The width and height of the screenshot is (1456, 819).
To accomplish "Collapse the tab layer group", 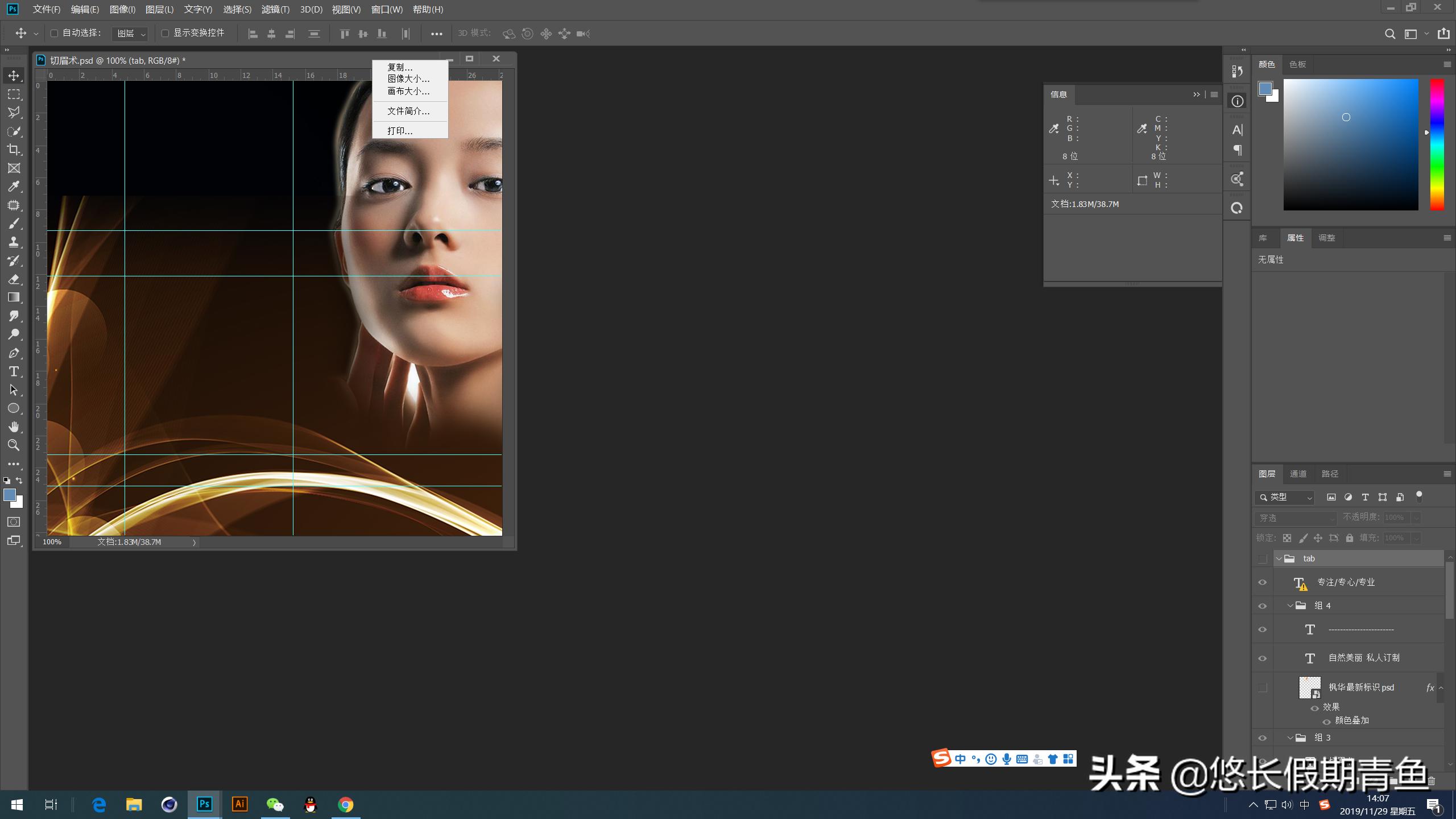I will pyautogui.click(x=1280, y=558).
